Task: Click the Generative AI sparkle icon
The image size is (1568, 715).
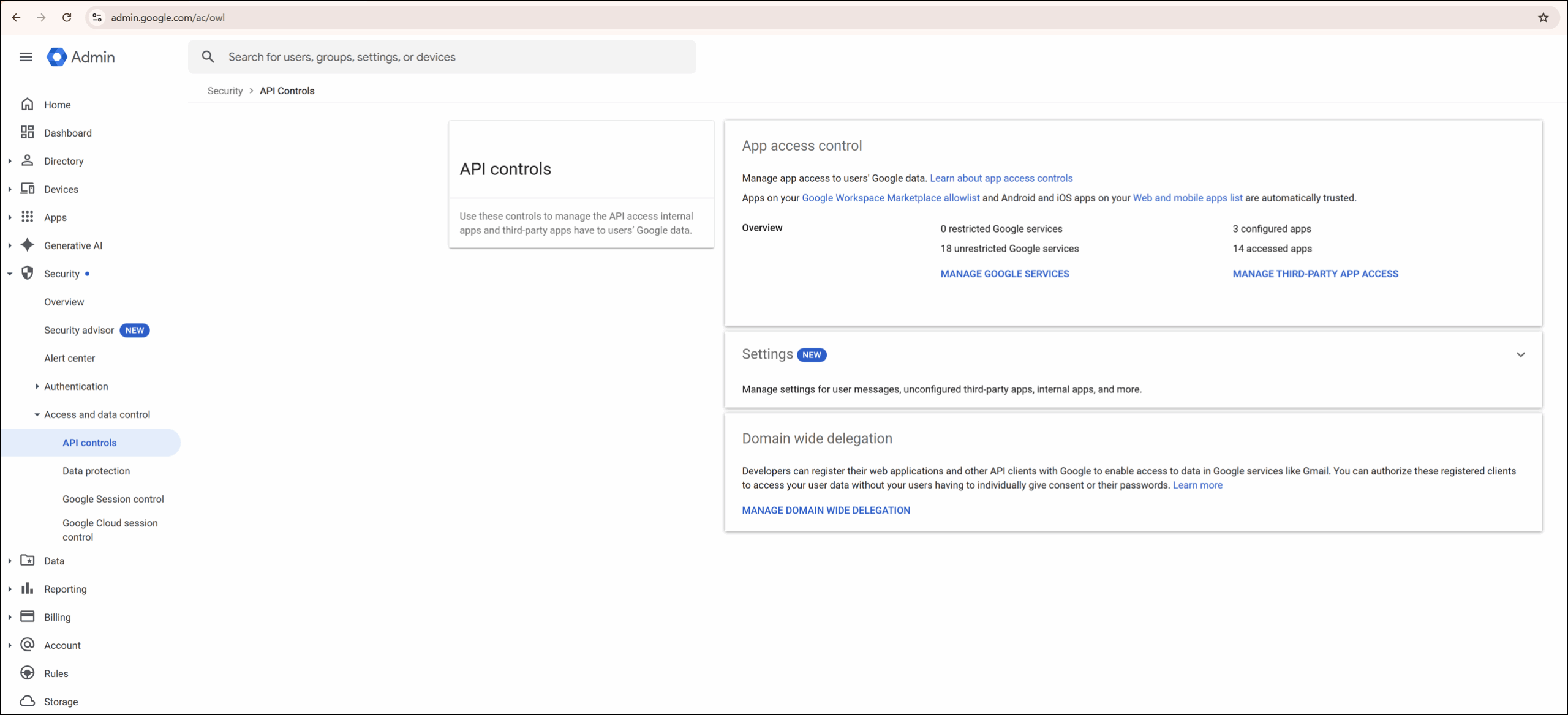Action: (x=28, y=245)
